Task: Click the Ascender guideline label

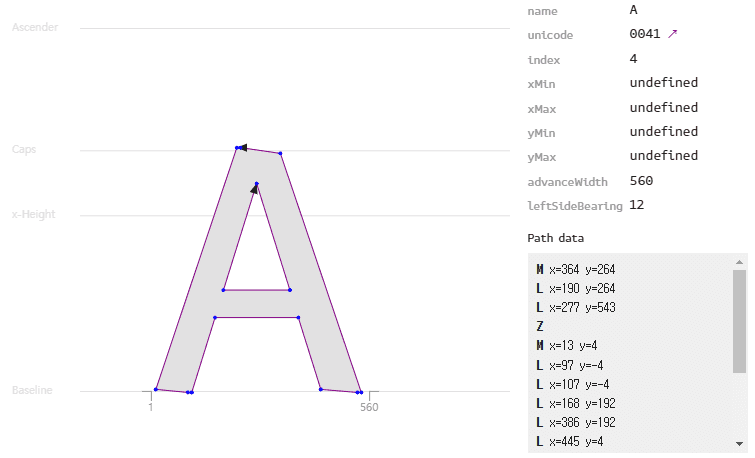Action: pyautogui.click(x=35, y=27)
